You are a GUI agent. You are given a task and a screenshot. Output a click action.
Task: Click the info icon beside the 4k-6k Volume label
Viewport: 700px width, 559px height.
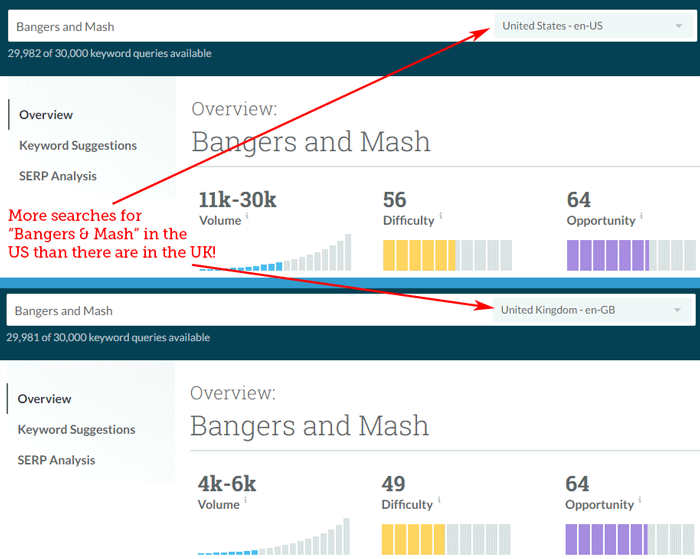pyautogui.click(x=246, y=500)
